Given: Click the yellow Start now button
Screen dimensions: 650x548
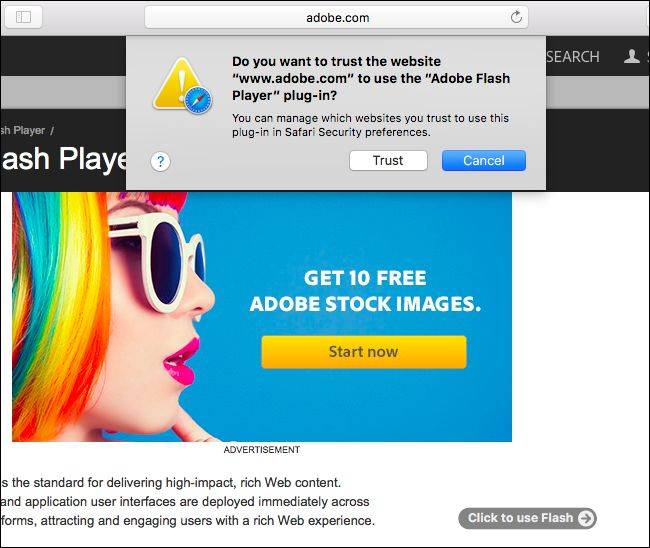Looking at the screenshot, I should 364,352.
